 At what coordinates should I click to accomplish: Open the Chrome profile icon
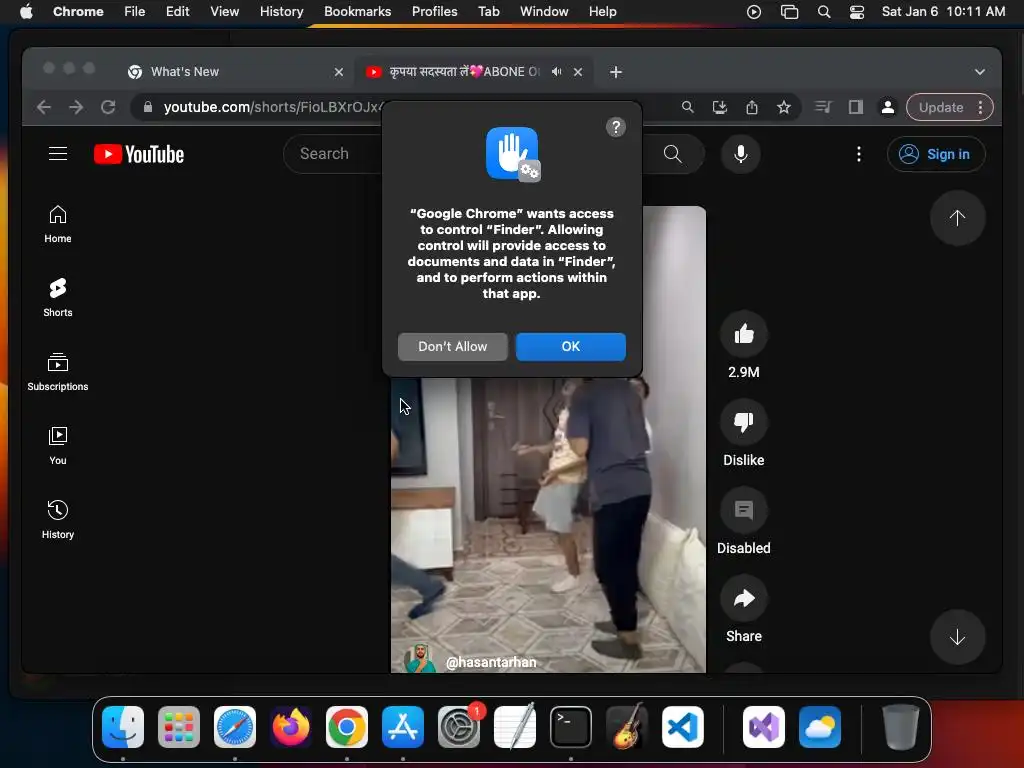point(888,107)
